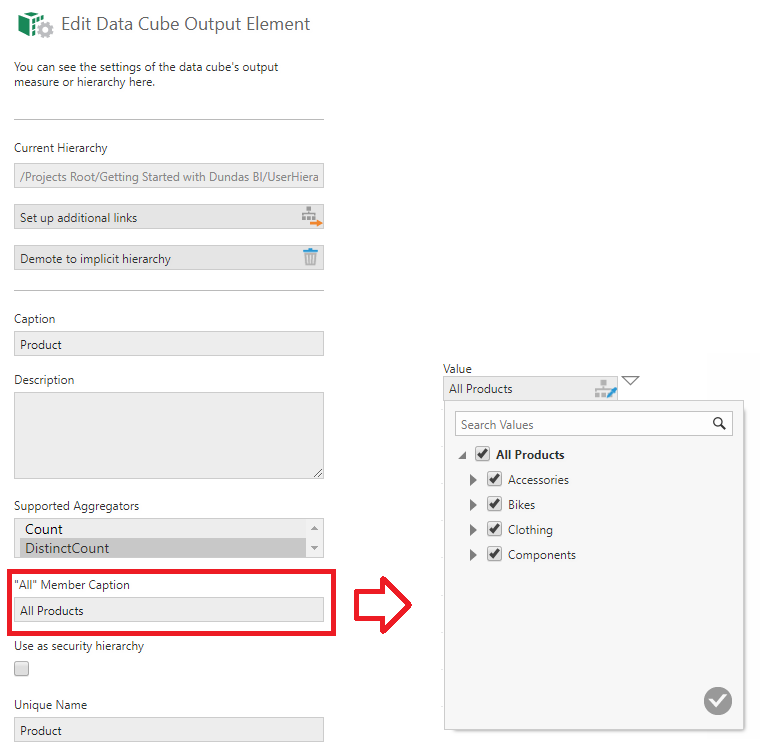The height and width of the screenshot is (754, 773).
Task: Uncheck the Components checkbox
Action: click(x=494, y=555)
